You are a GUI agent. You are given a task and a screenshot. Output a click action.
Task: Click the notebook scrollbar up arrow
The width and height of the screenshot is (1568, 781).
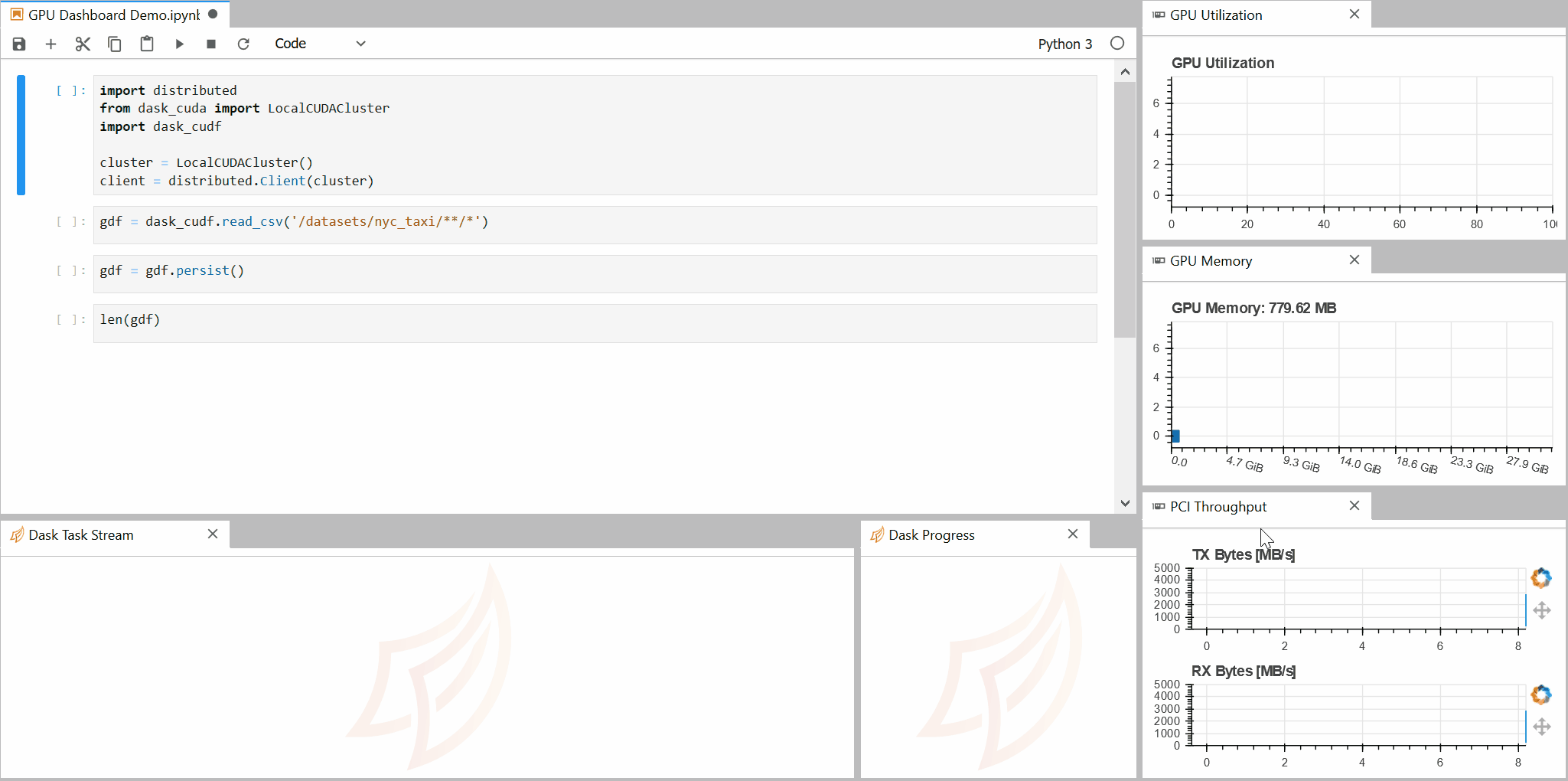(x=1125, y=72)
